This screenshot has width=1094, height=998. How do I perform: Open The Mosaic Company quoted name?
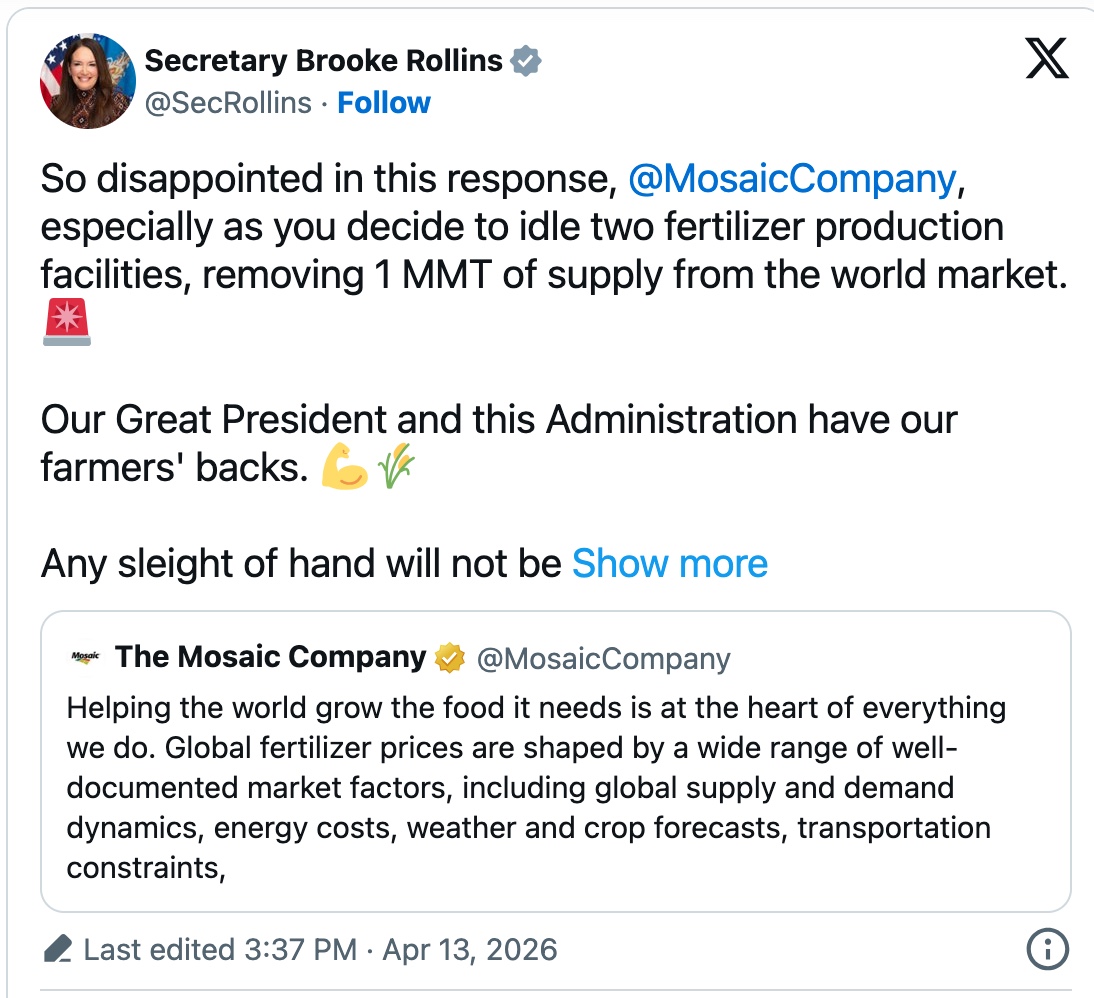(x=271, y=658)
